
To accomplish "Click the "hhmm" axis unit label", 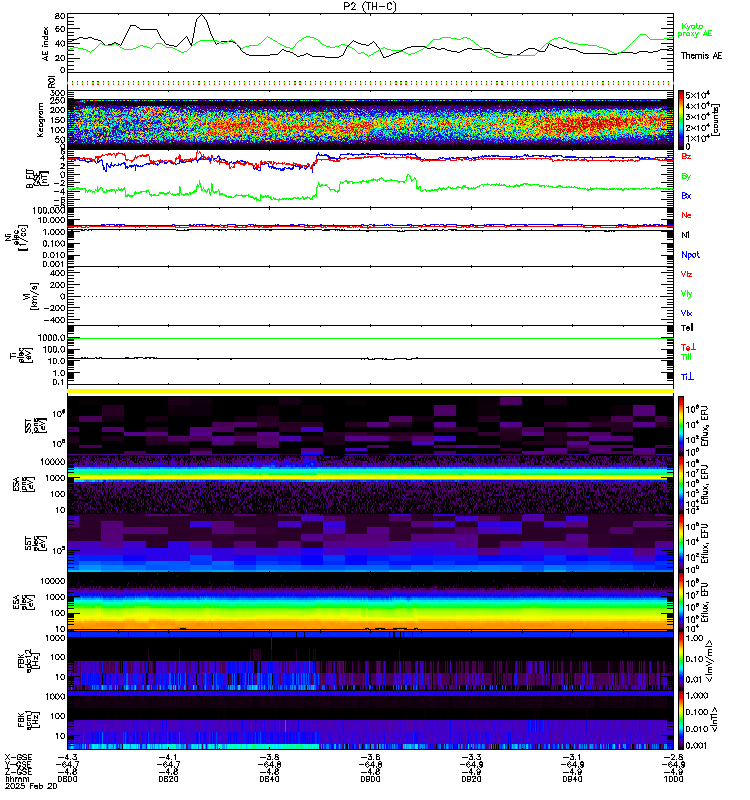I will pyautogui.click(x=15, y=779).
